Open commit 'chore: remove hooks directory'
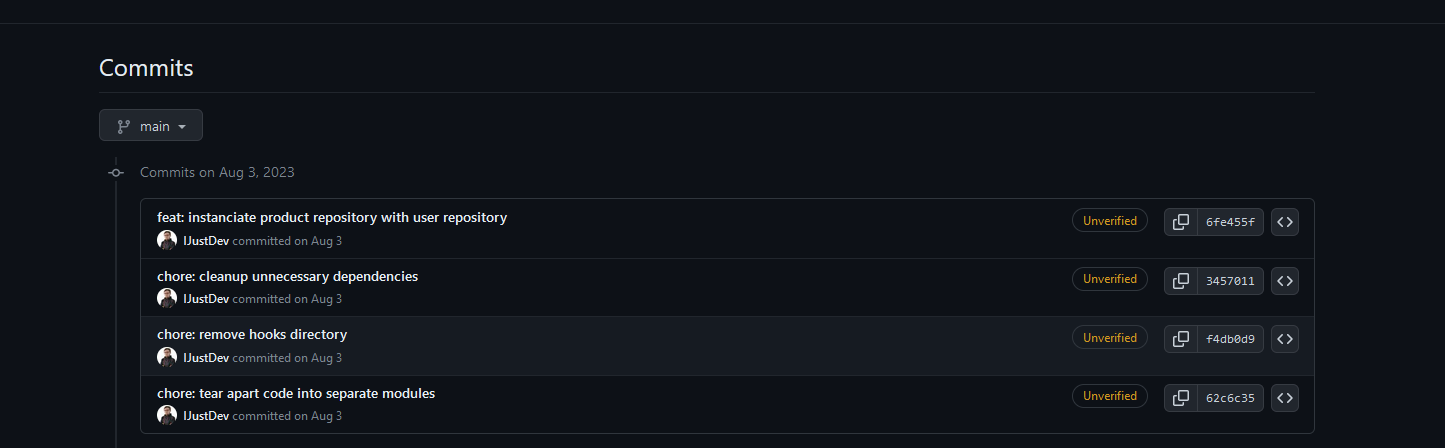This screenshot has width=1445, height=448. tap(252, 335)
